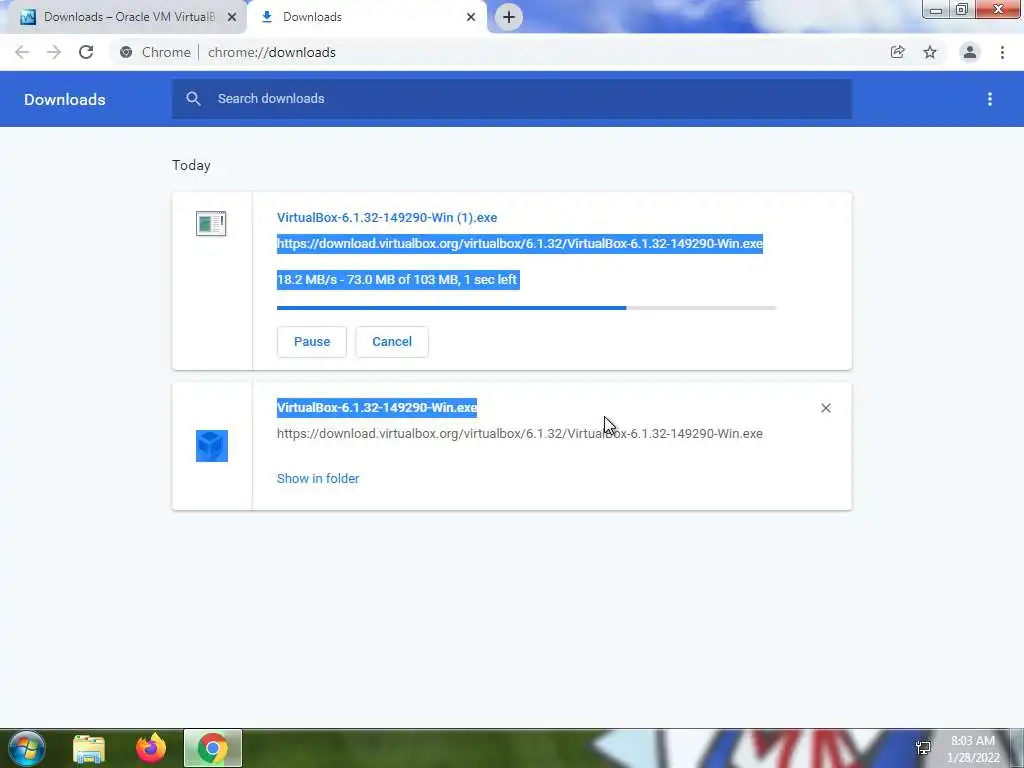The image size is (1024, 768).
Task: Open Windows Explorer from the taskbar
Action: pyautogui.click(x=89, y=748)
